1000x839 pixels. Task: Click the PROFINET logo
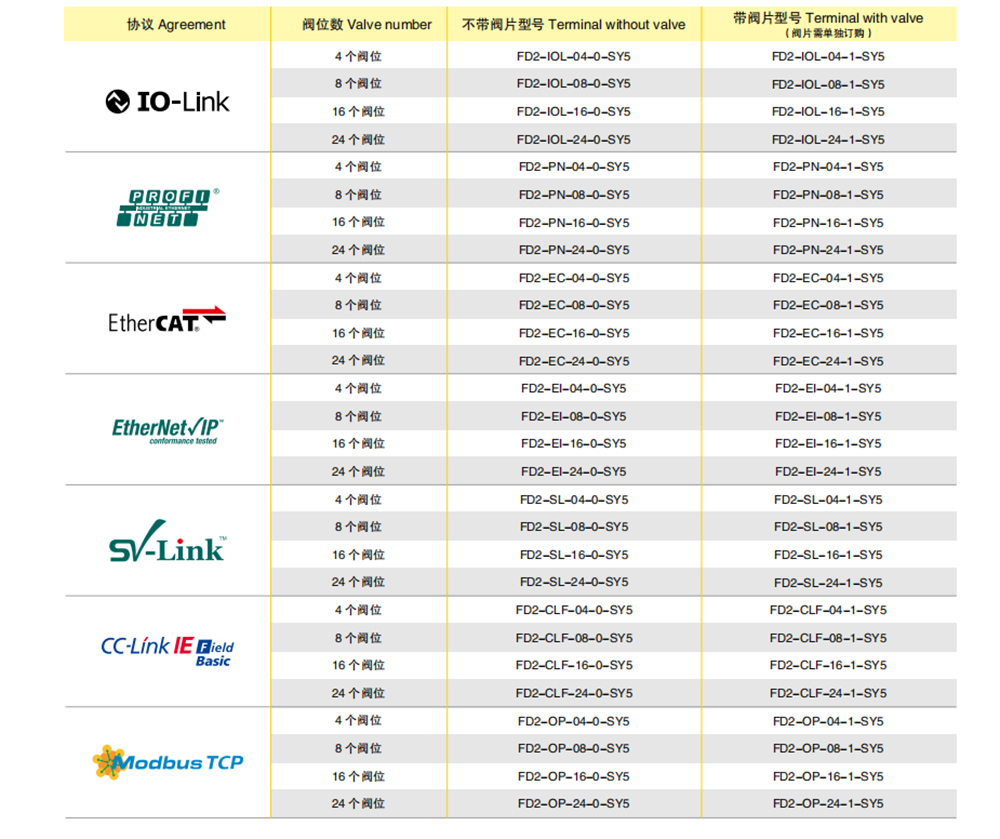[x=167, y=207]
